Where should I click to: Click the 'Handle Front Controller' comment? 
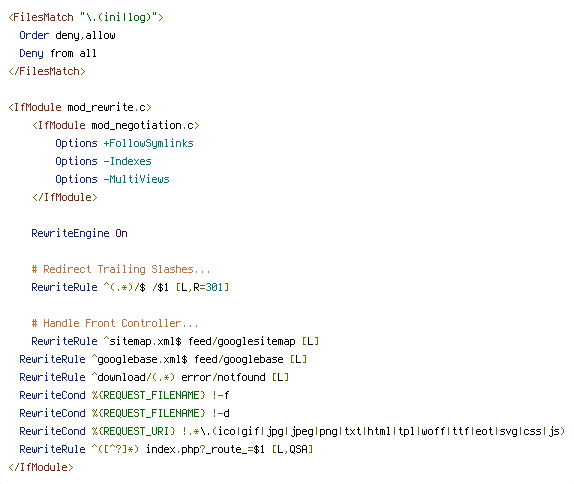coord(115,323)
